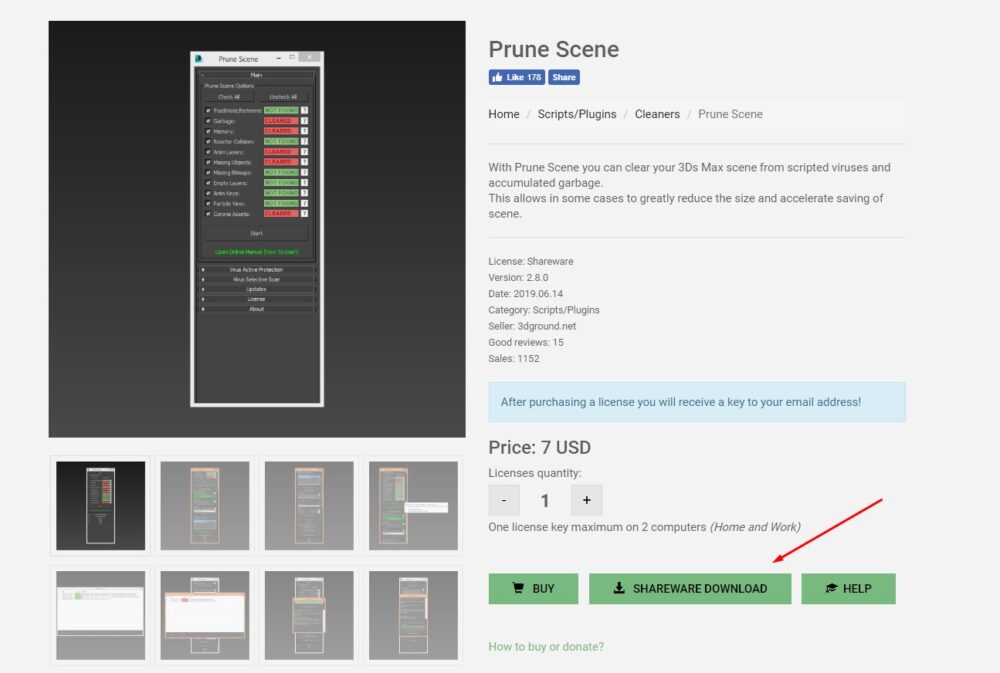Viewport: 1000px width, 673px height.
Task: Disable the Anim Layers checkbox
Action: click(x=208, y=150)
